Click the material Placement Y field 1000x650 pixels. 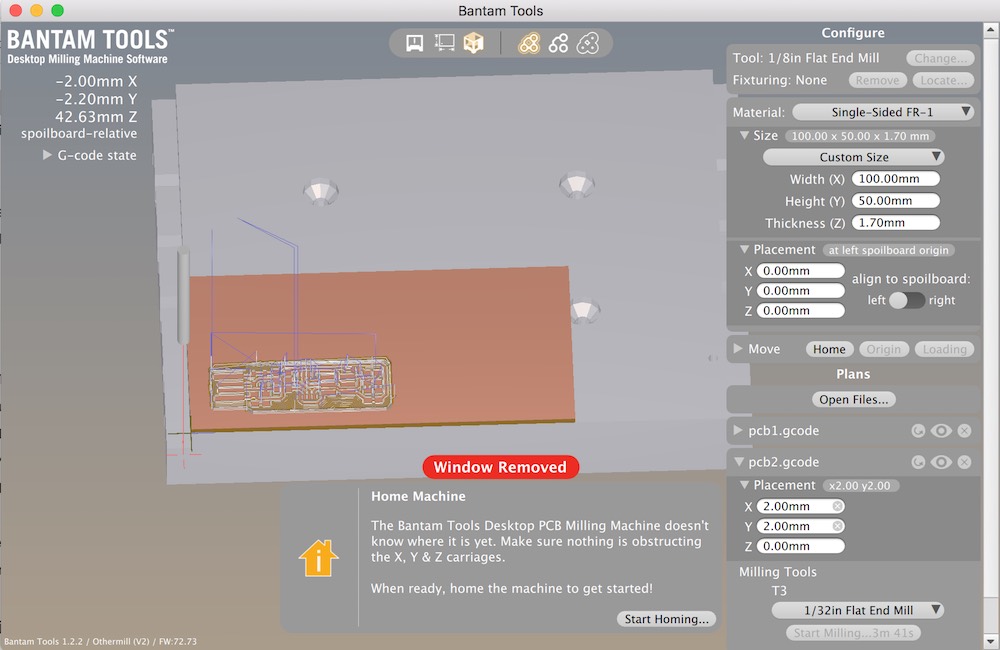(x=800, y=290)
